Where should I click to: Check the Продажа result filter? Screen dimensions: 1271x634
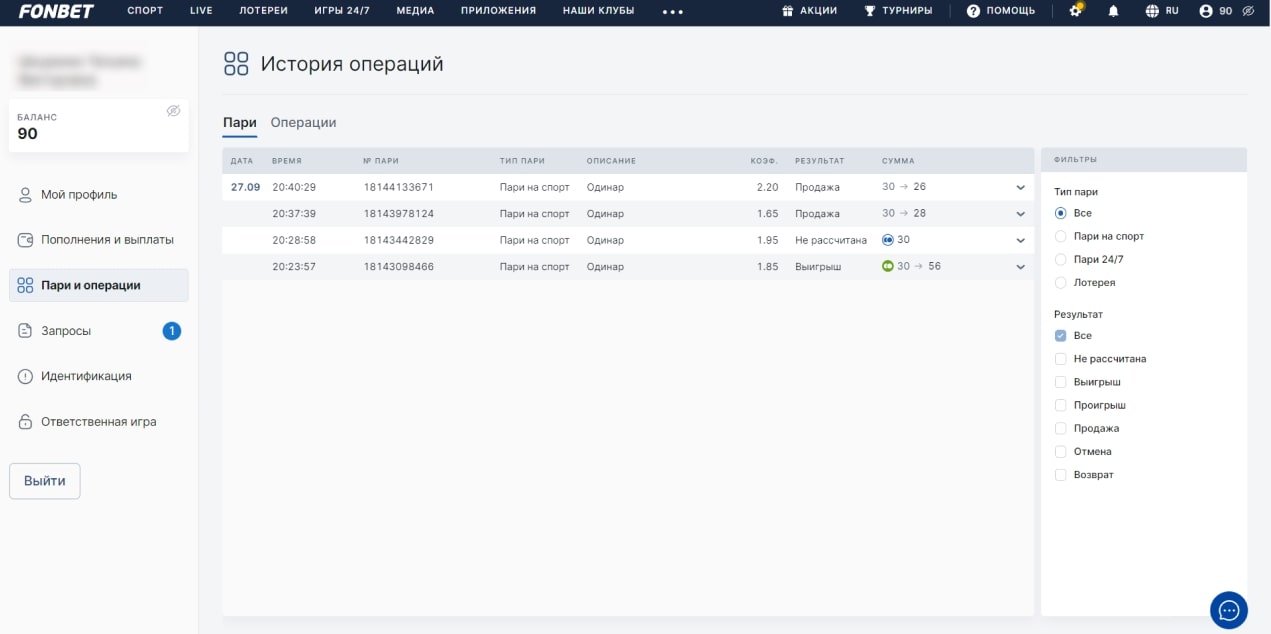click(x=1061, y=428)
